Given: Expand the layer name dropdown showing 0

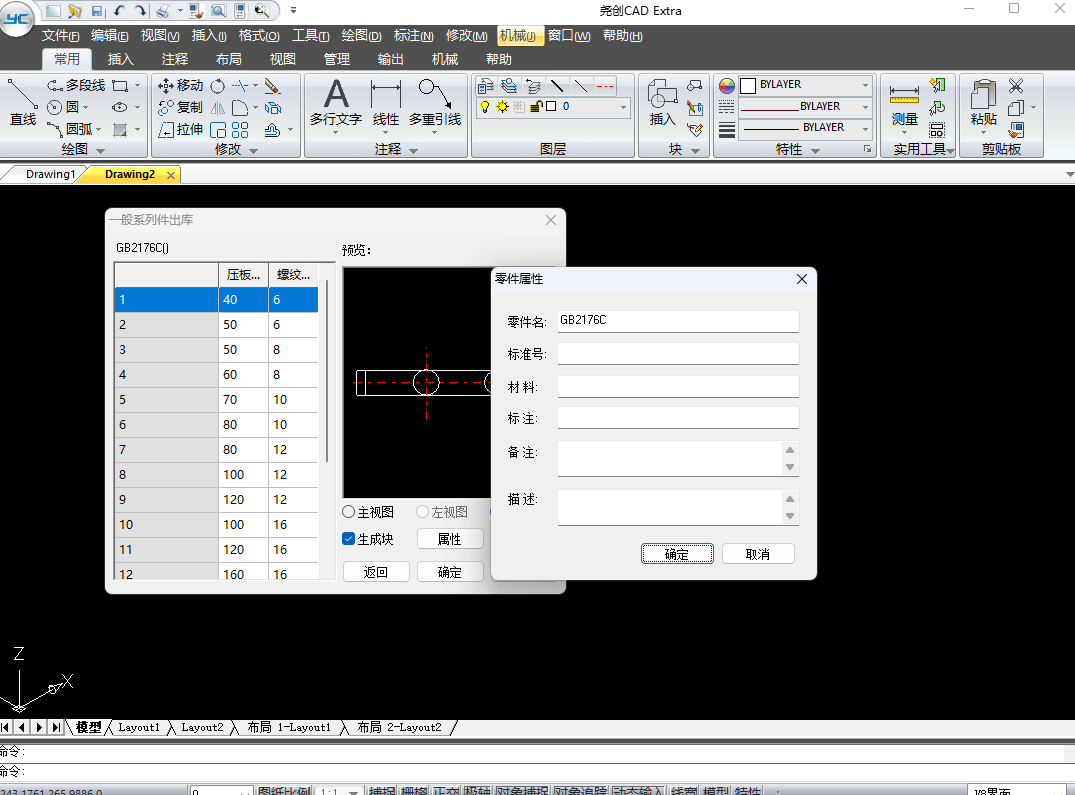Looking at the screenshot, I should coord(624,107).
